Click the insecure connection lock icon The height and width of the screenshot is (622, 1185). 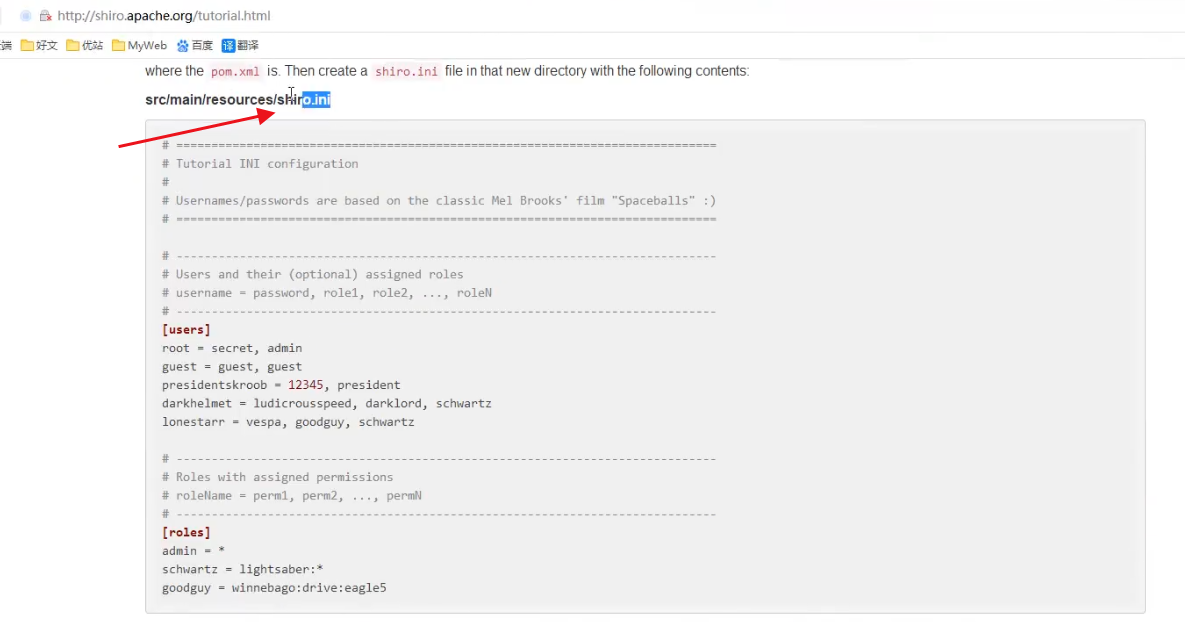(x=45, y=16)
